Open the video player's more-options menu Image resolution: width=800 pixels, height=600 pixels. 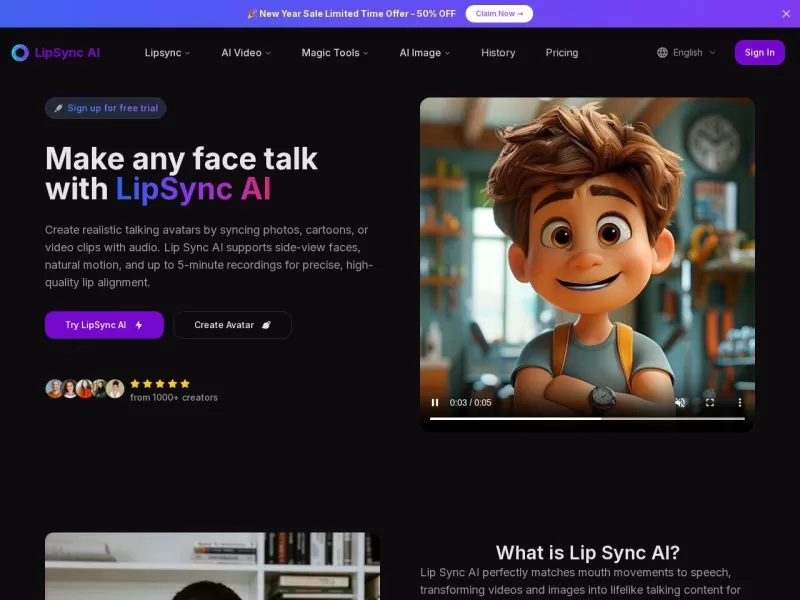tap(740, 402)
